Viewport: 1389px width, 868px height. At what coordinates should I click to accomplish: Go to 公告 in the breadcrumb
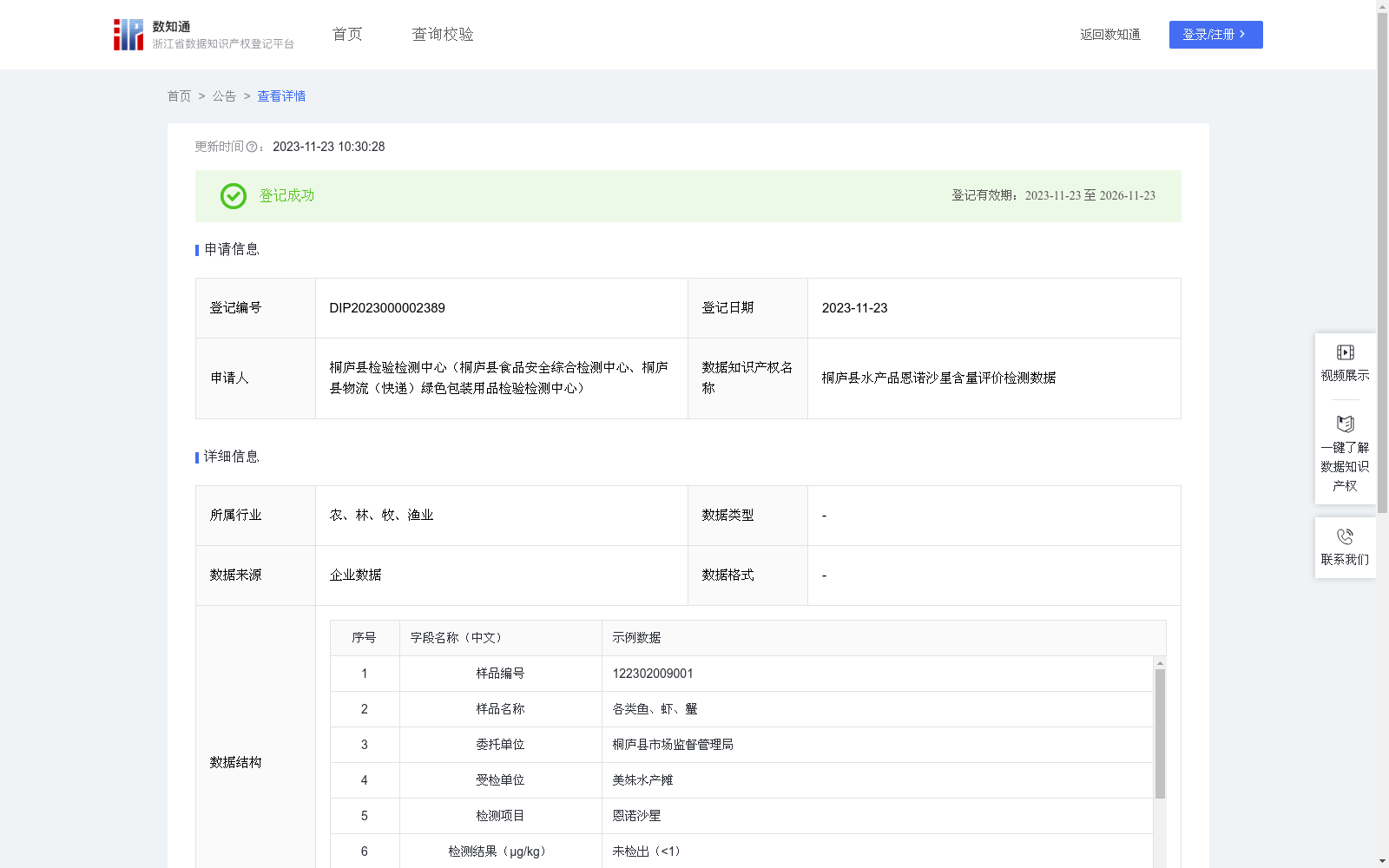(224, 96)
